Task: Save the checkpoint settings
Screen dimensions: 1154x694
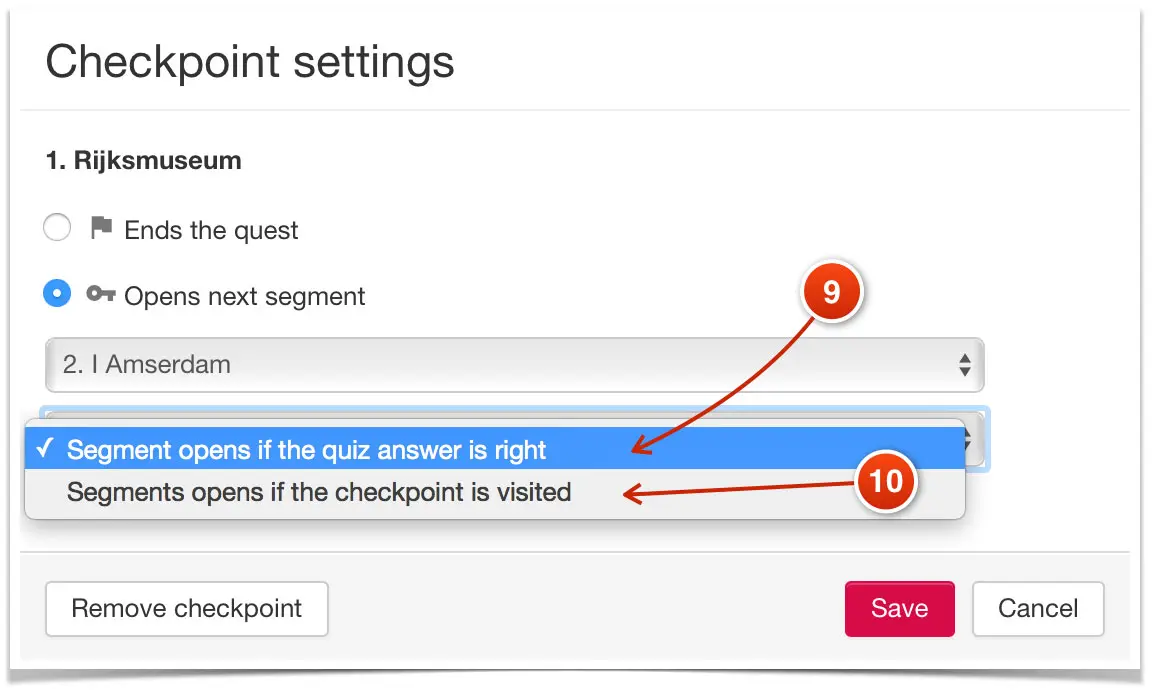Action: click(899, 609)
